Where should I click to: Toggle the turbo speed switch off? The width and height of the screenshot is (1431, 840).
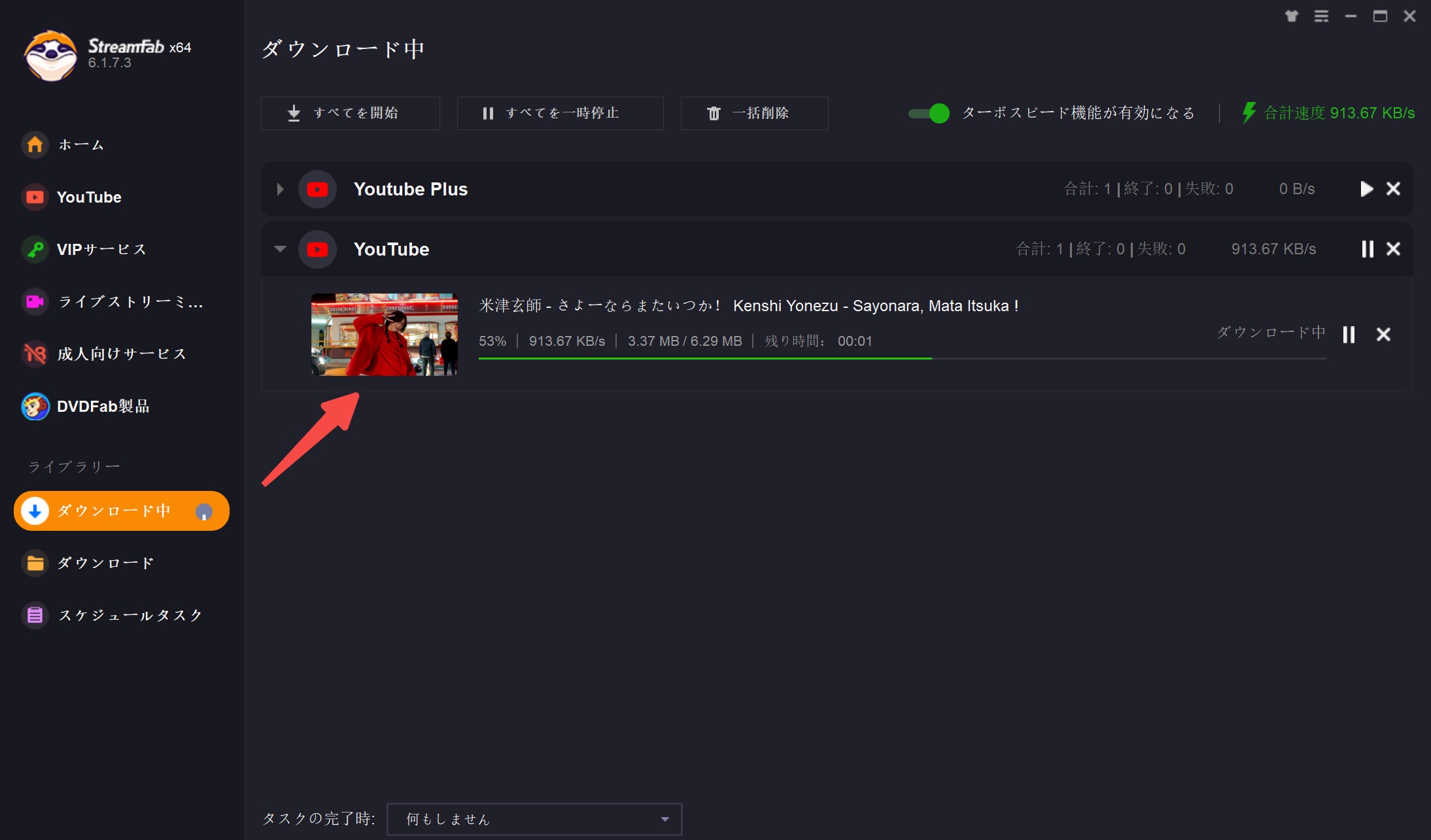(x=929, y=113)
